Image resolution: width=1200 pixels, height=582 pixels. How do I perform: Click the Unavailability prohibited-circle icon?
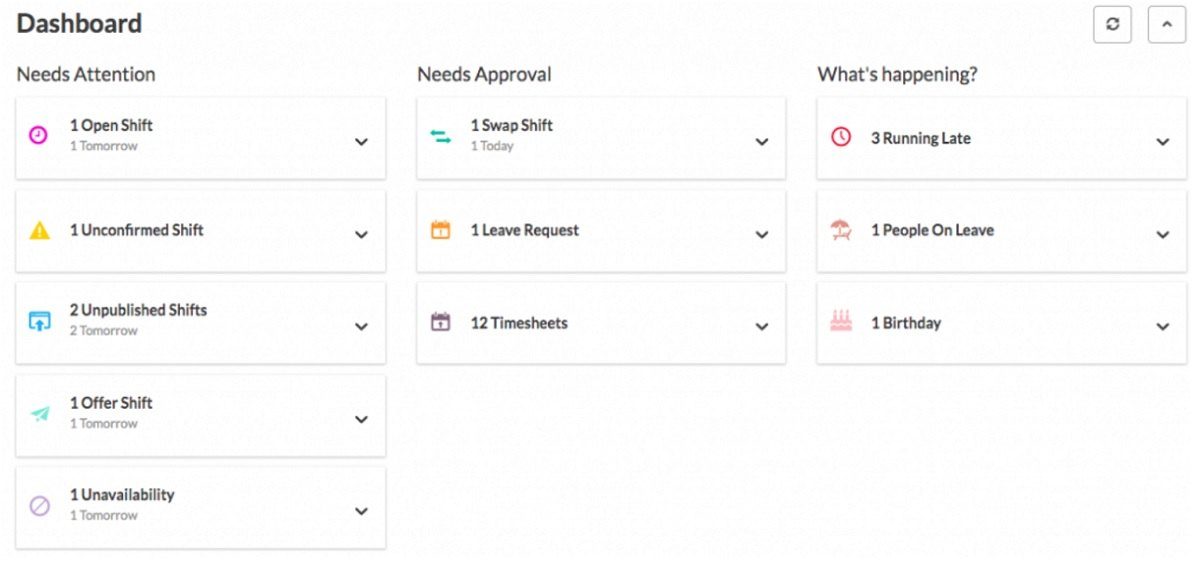point(38,508)
